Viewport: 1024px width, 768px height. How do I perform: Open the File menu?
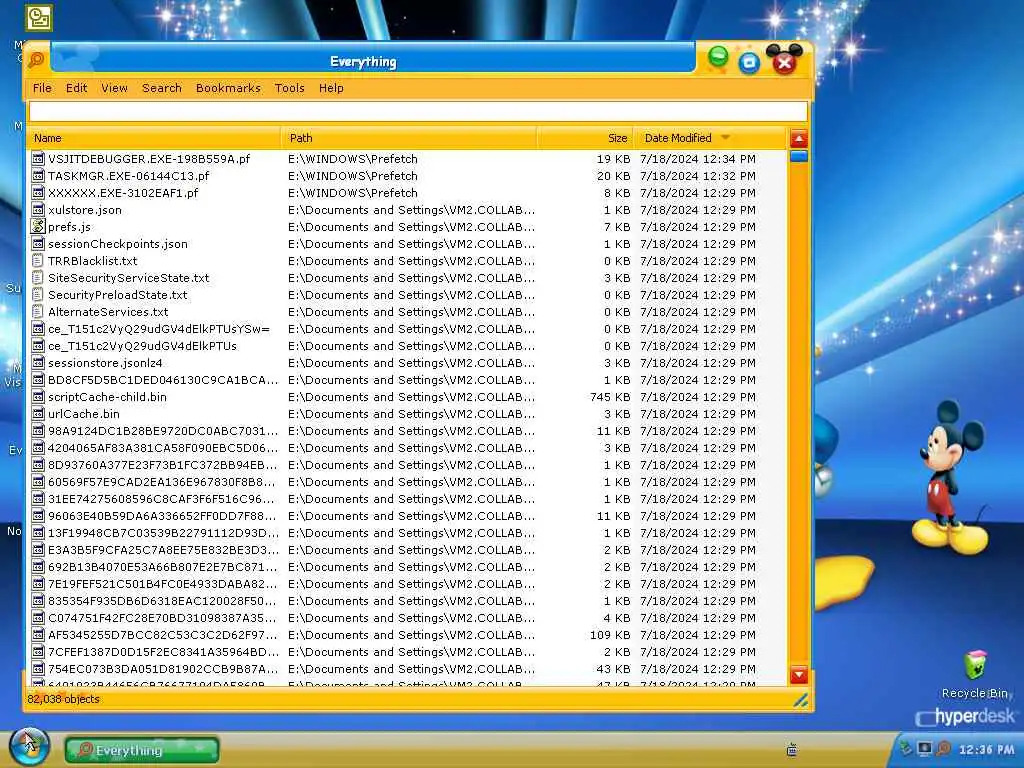42,88
